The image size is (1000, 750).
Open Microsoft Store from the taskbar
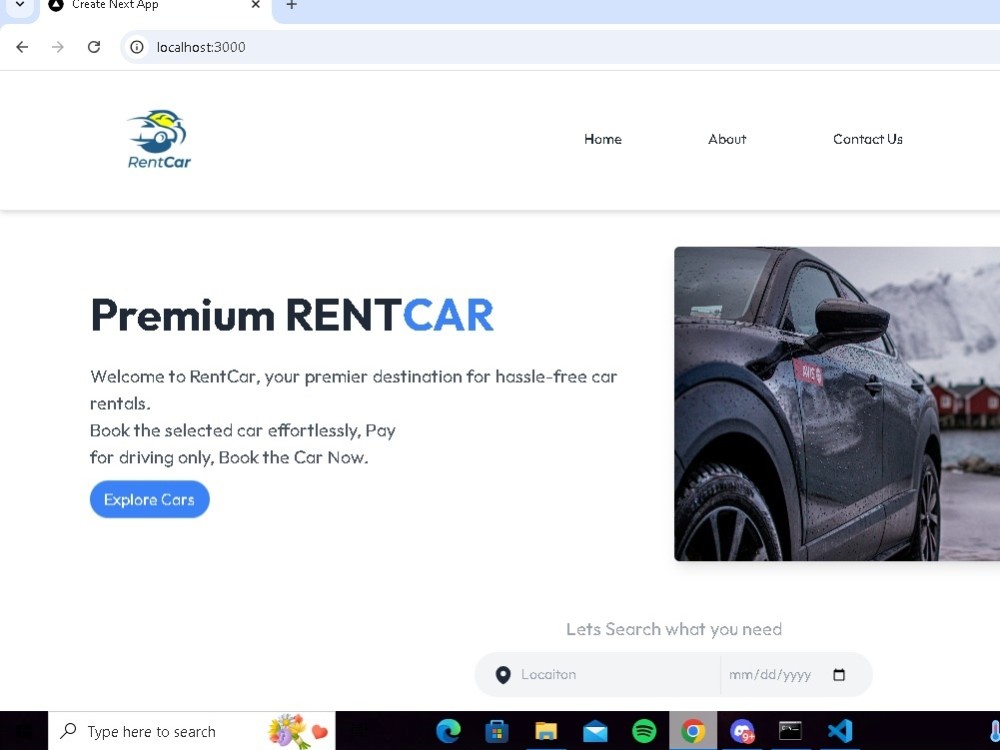497,731
